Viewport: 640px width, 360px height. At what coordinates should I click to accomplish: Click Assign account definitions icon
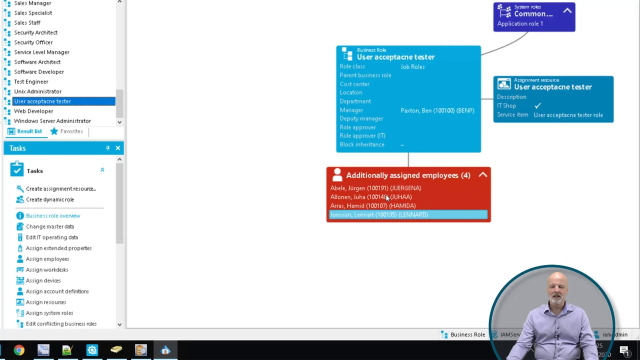(20, 291)
